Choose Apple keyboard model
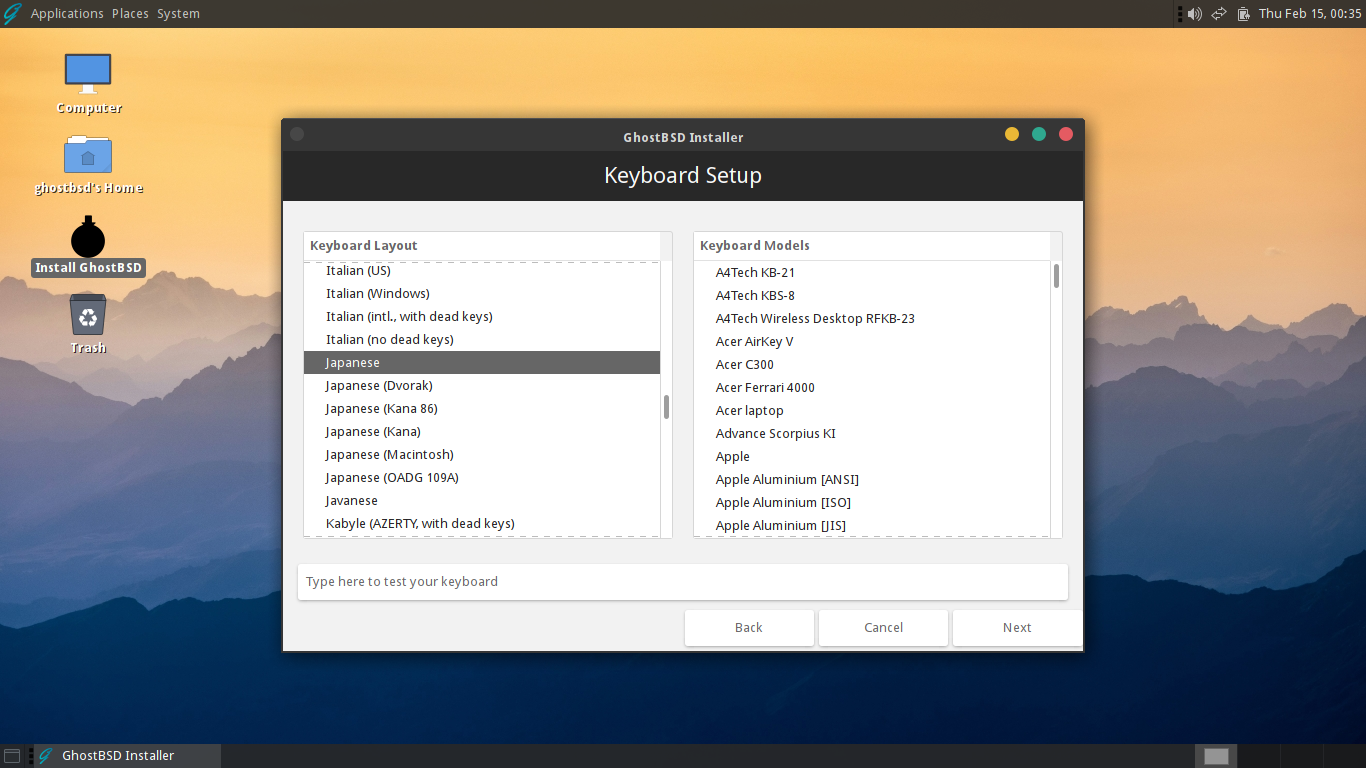Viewport: 1366px width, 768px height. pyautogui.click(x=872, y=457)
